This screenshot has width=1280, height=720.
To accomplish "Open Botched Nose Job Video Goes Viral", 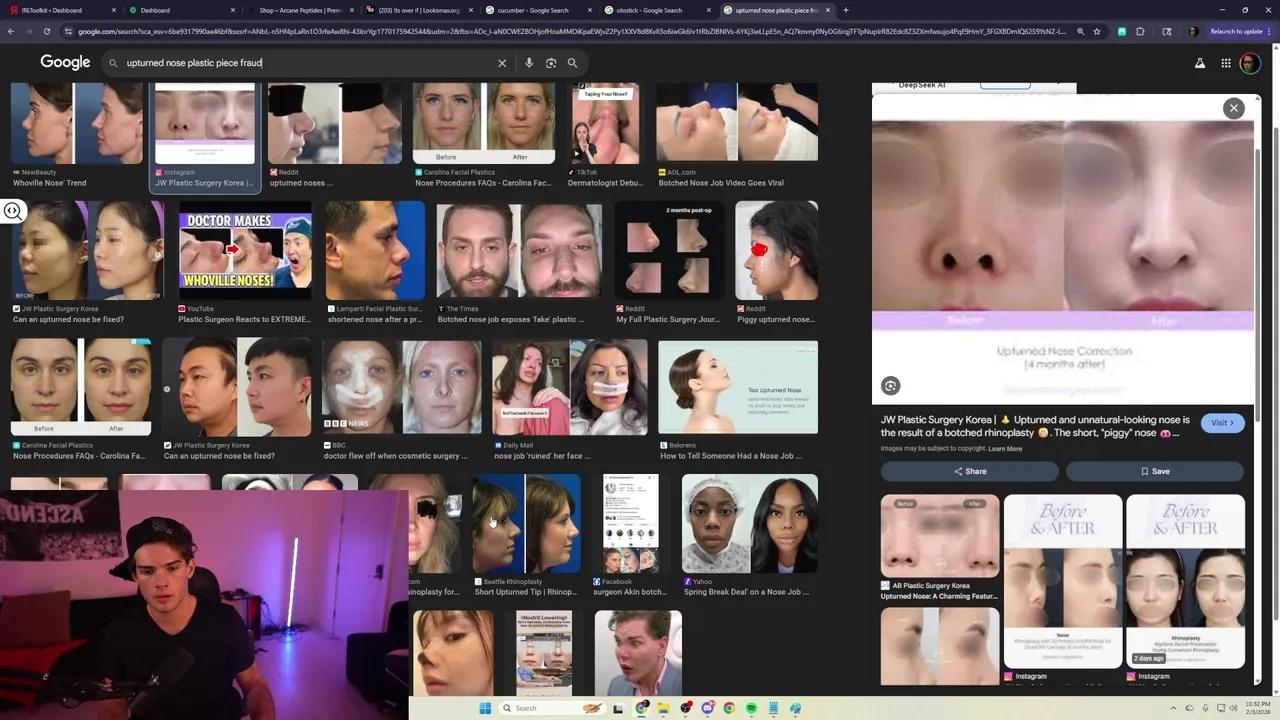I will tap(737, 136).
